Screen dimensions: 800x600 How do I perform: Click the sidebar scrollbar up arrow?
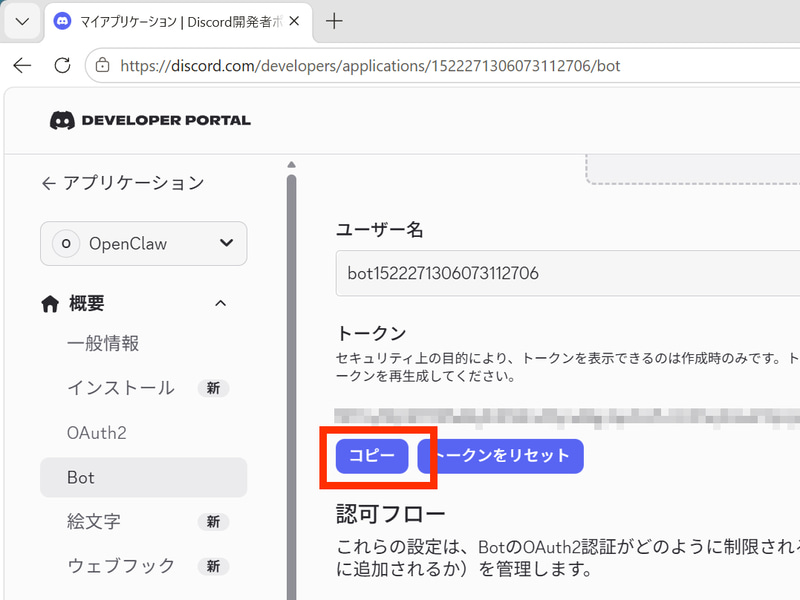pos(291,165)
